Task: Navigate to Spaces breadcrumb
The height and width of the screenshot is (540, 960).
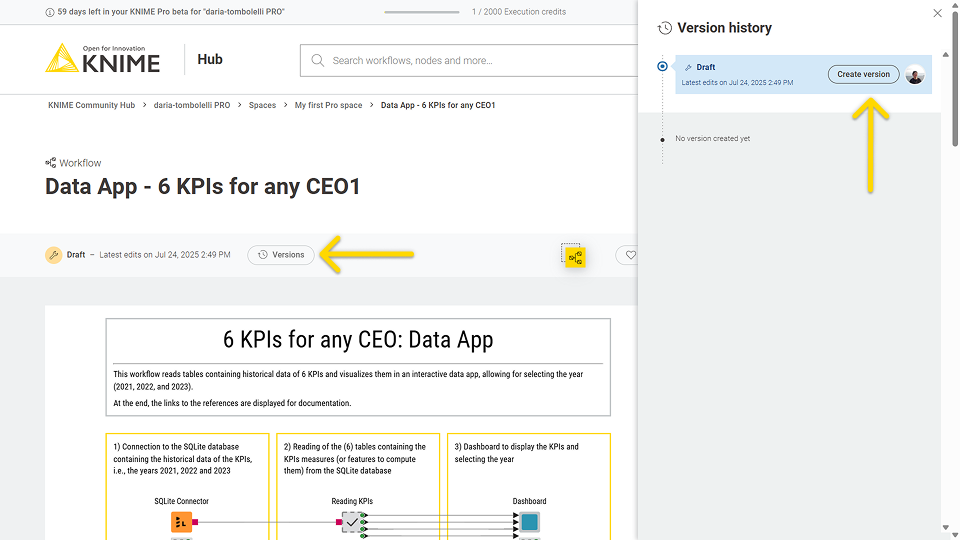Action: click(262, 105)
